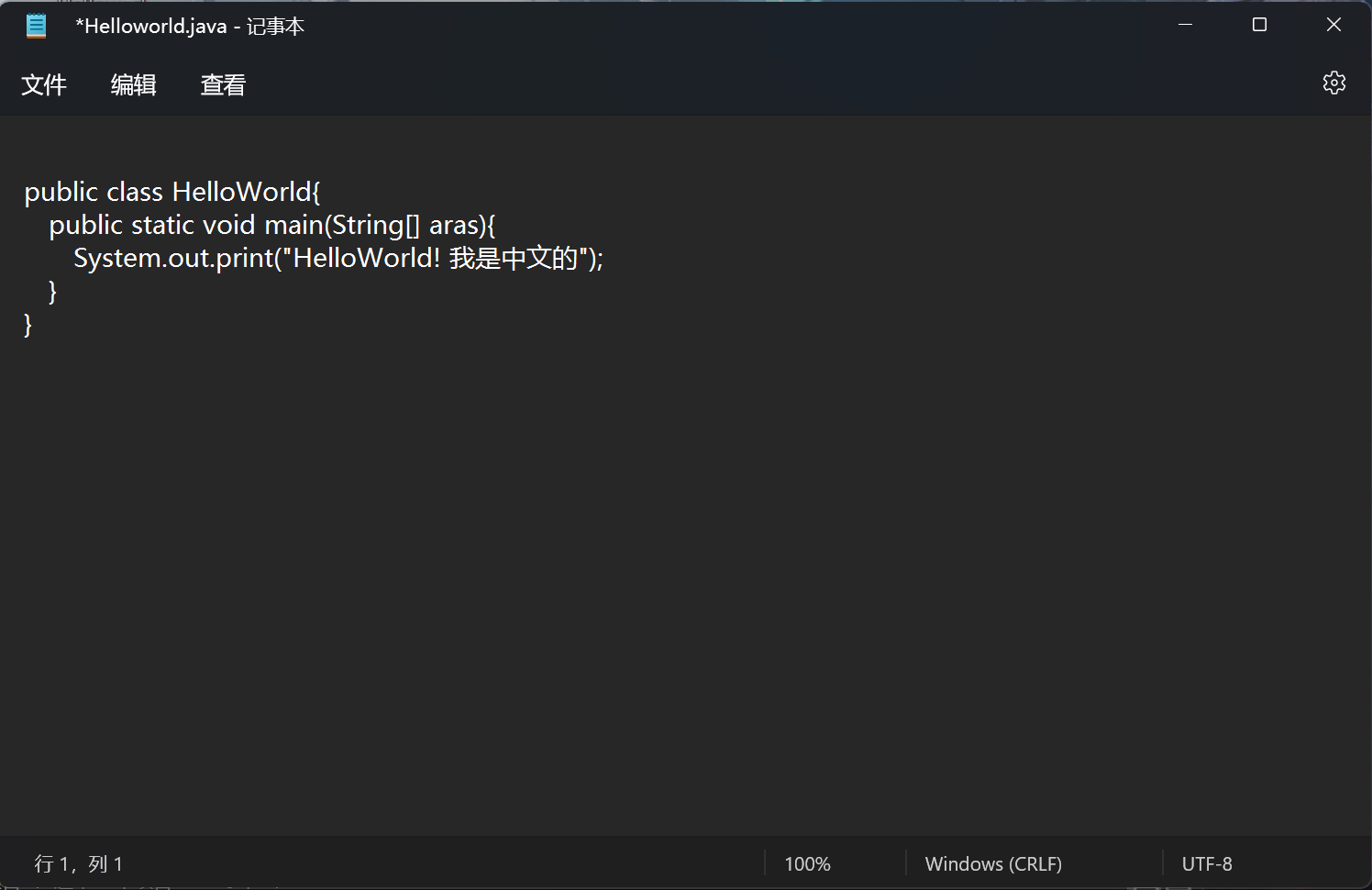Image resolution: width=1372 pixels, height=890 pixels.
Task: Open the 编辑 menu
Action: [x=134, y=85]
